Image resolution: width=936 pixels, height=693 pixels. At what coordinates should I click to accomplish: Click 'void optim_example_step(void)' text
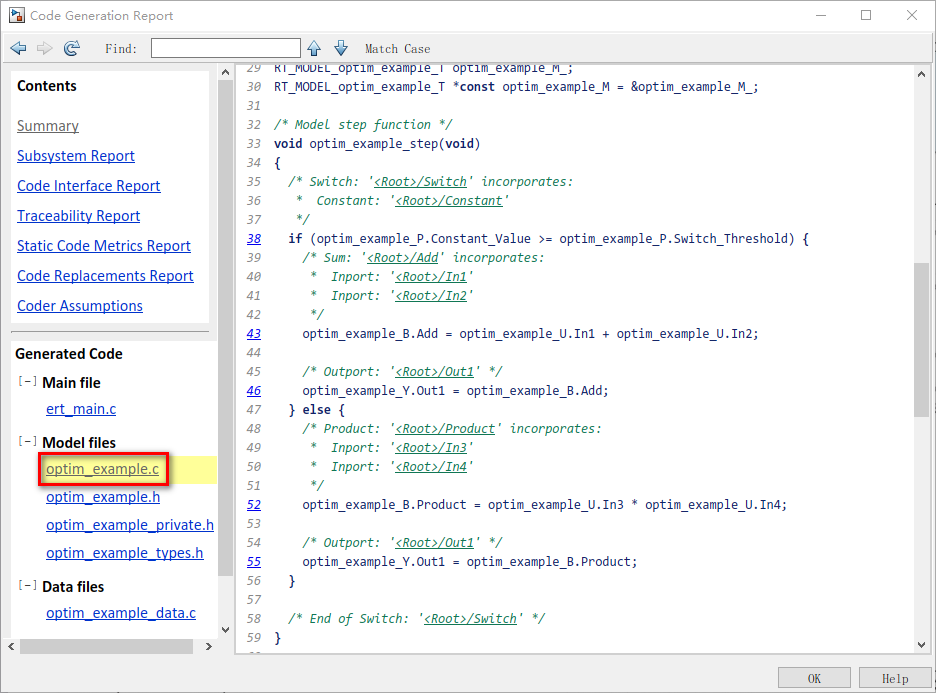377,144
